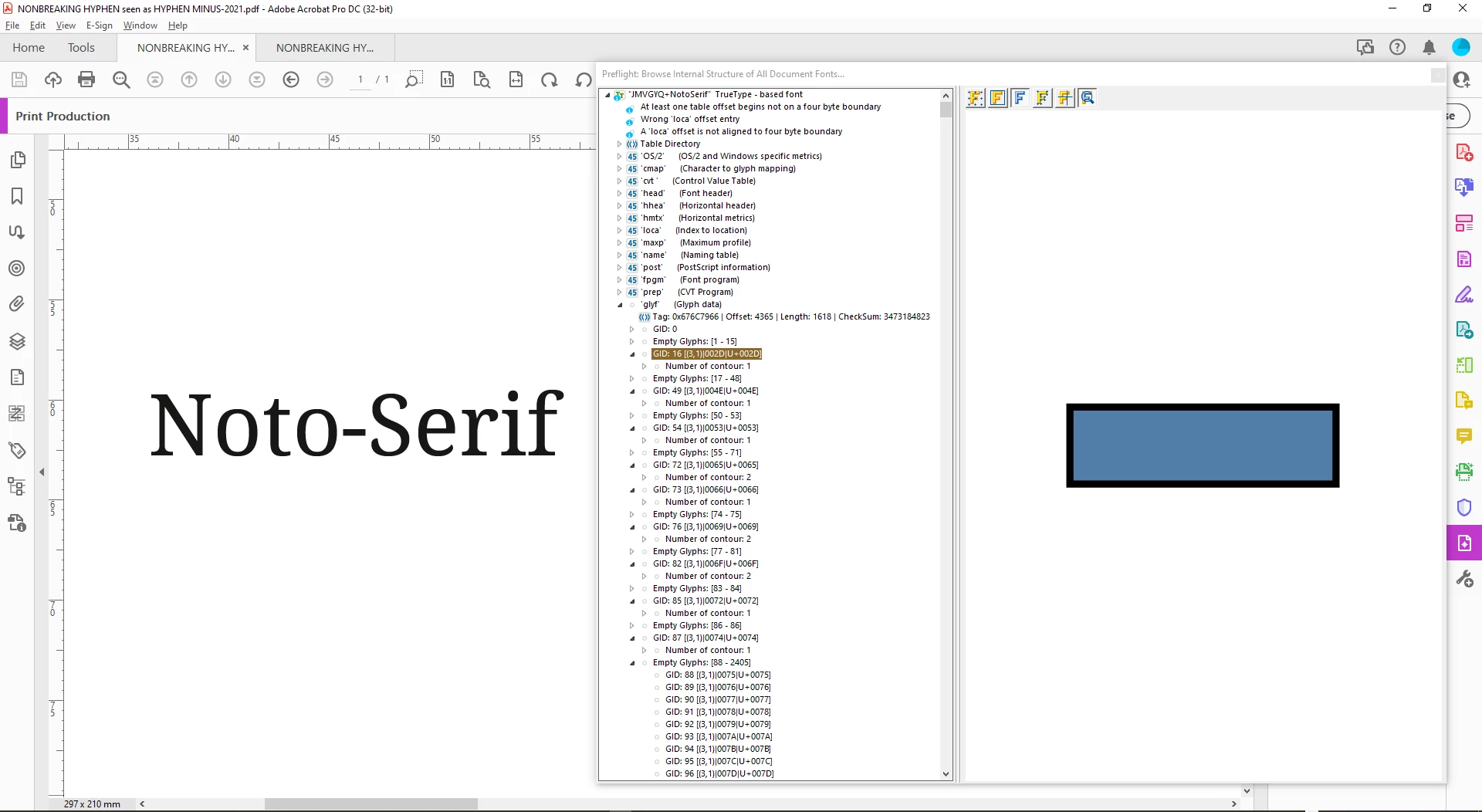The width and height of the screenshot is (1482, 812).
Task: Open the Destinations target panel
Action: click(17, 269)
